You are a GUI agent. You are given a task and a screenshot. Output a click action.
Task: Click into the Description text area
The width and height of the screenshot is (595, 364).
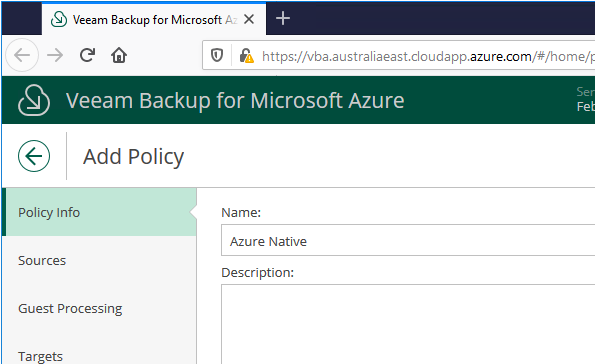point(408,324)
